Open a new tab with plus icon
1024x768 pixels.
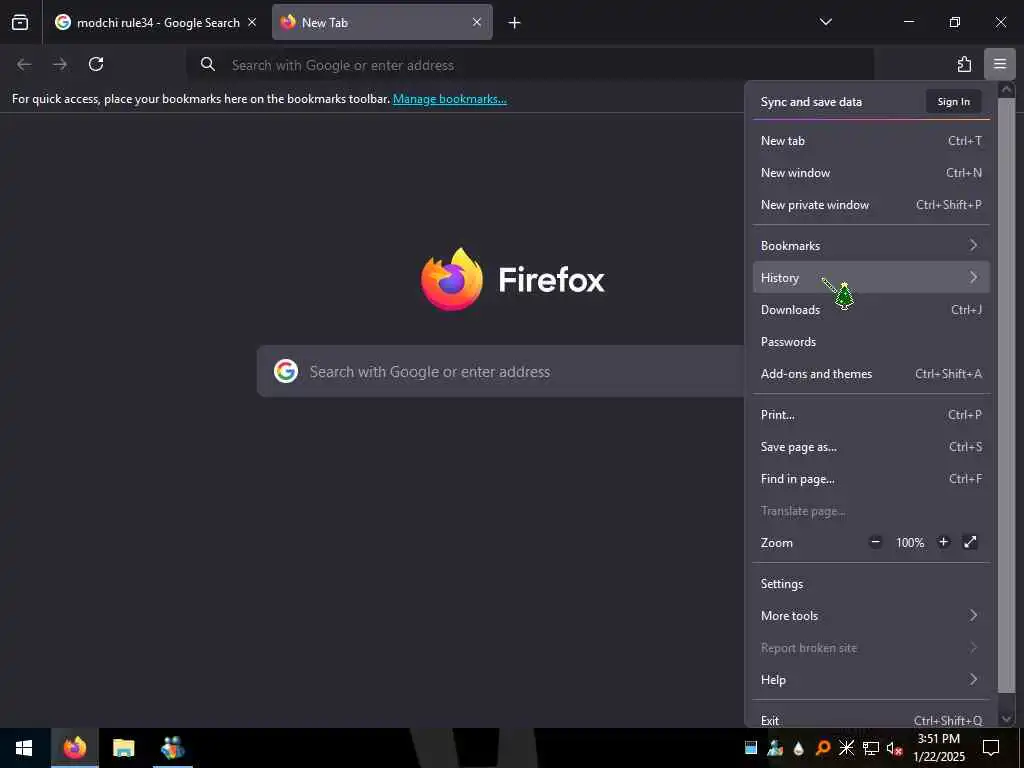point(514,23)
